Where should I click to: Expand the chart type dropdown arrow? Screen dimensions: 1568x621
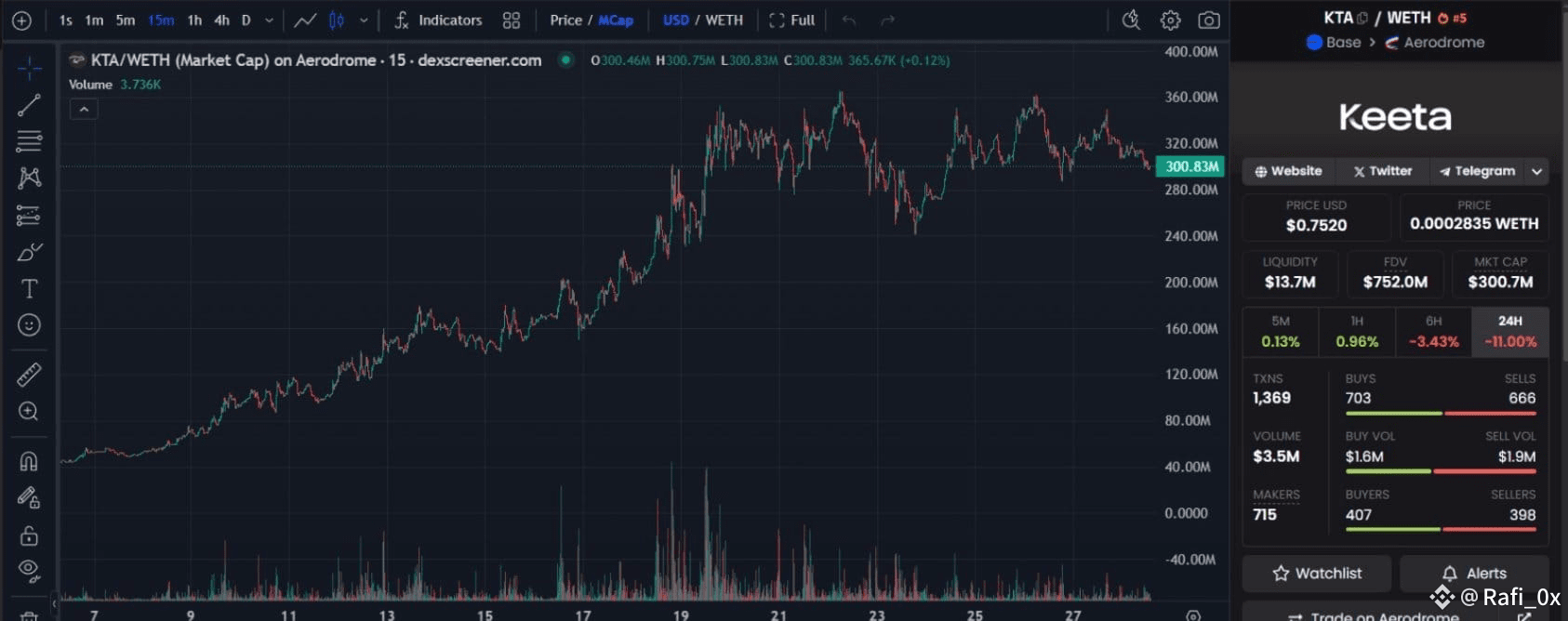point(364,20)
